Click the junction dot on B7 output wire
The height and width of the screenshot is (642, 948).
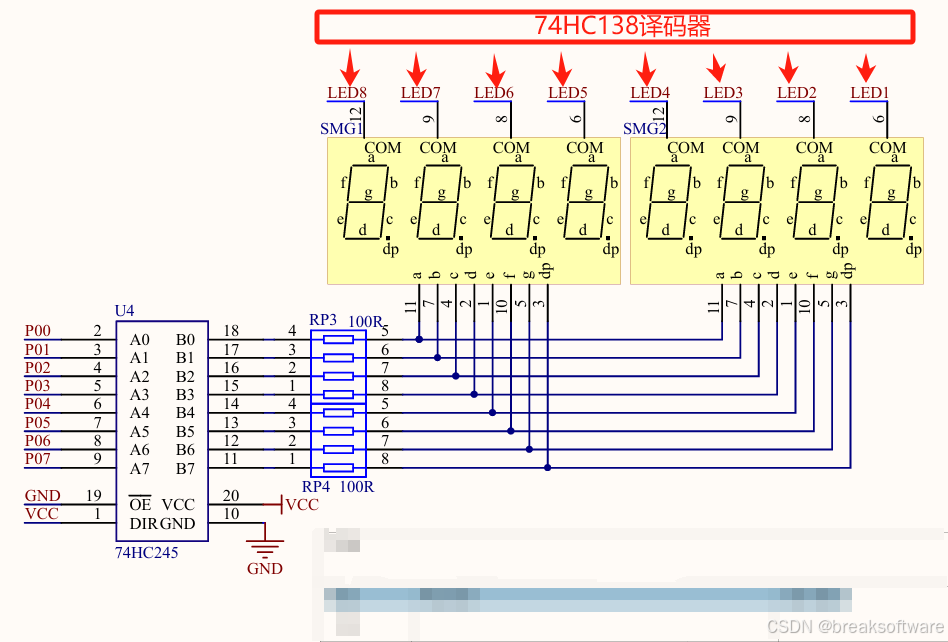(547, 468)
